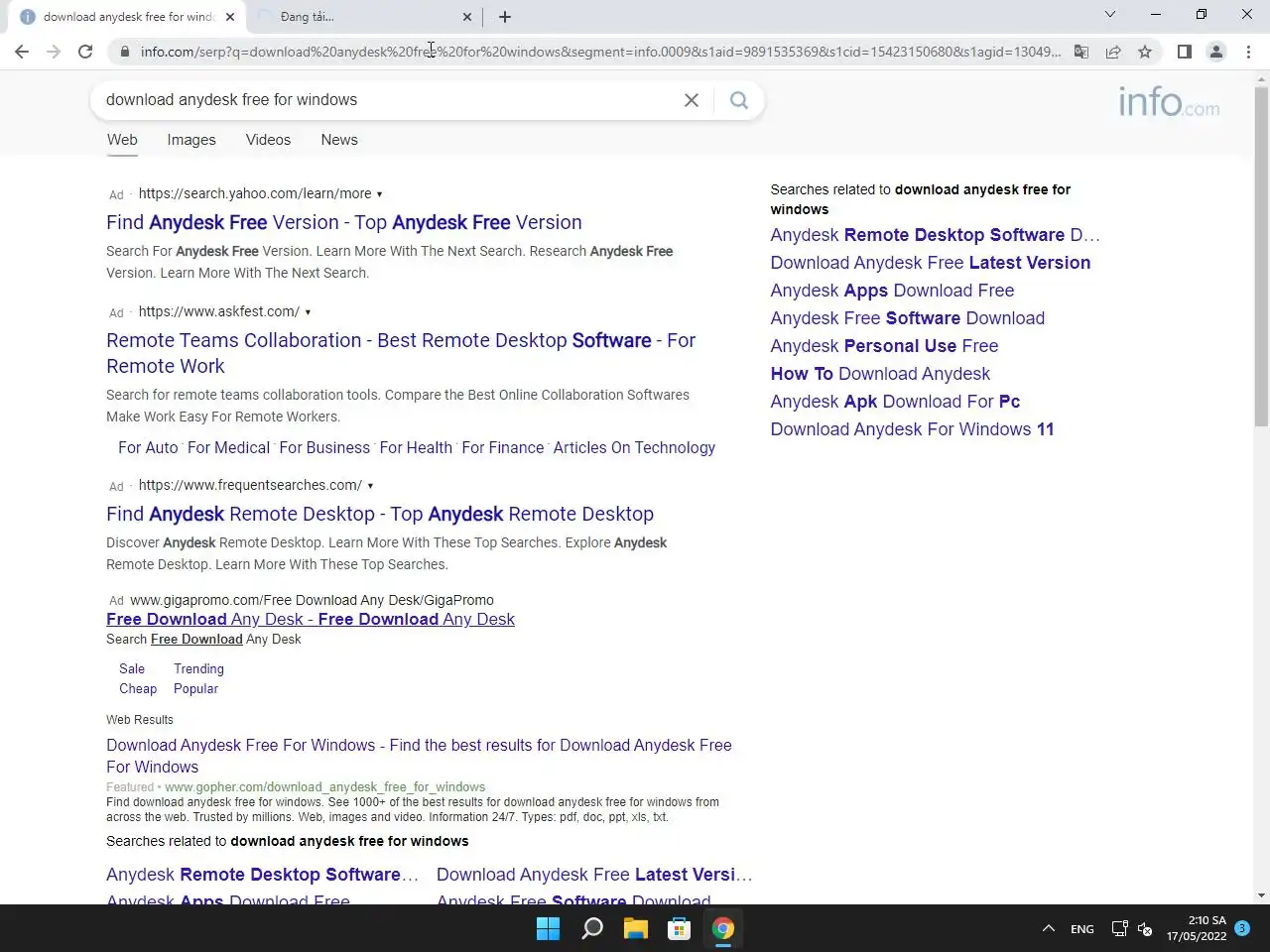The image size is (1270, 952).
Task: Click the share page icon
Action: tap(1113, 52)
